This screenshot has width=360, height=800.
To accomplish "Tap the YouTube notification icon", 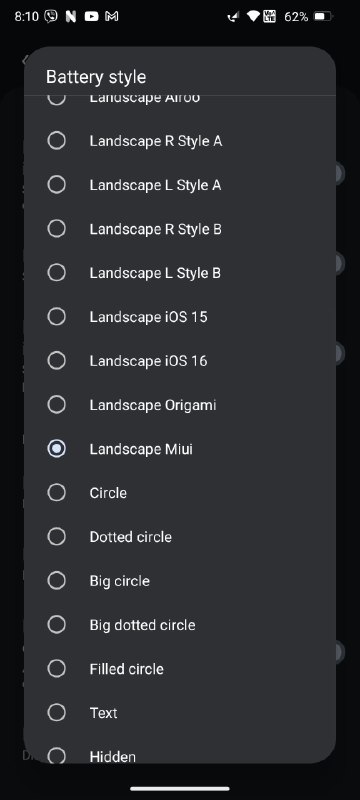I will click(x=91, y=16).
